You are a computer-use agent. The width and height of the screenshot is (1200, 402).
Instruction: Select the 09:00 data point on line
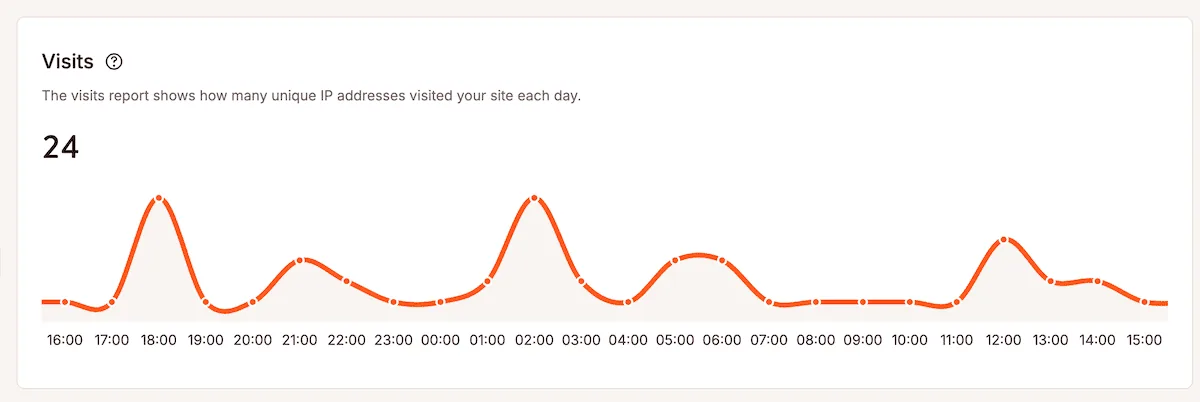point(862,301)
